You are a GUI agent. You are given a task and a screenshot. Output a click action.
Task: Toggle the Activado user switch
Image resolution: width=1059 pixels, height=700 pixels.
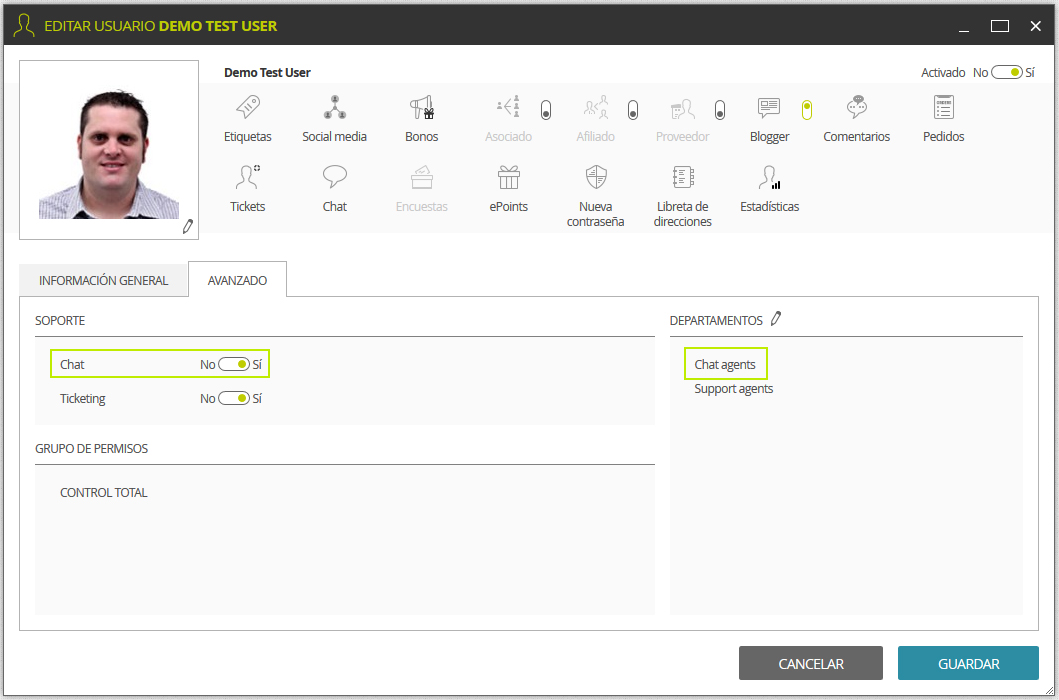point(1006,72)
